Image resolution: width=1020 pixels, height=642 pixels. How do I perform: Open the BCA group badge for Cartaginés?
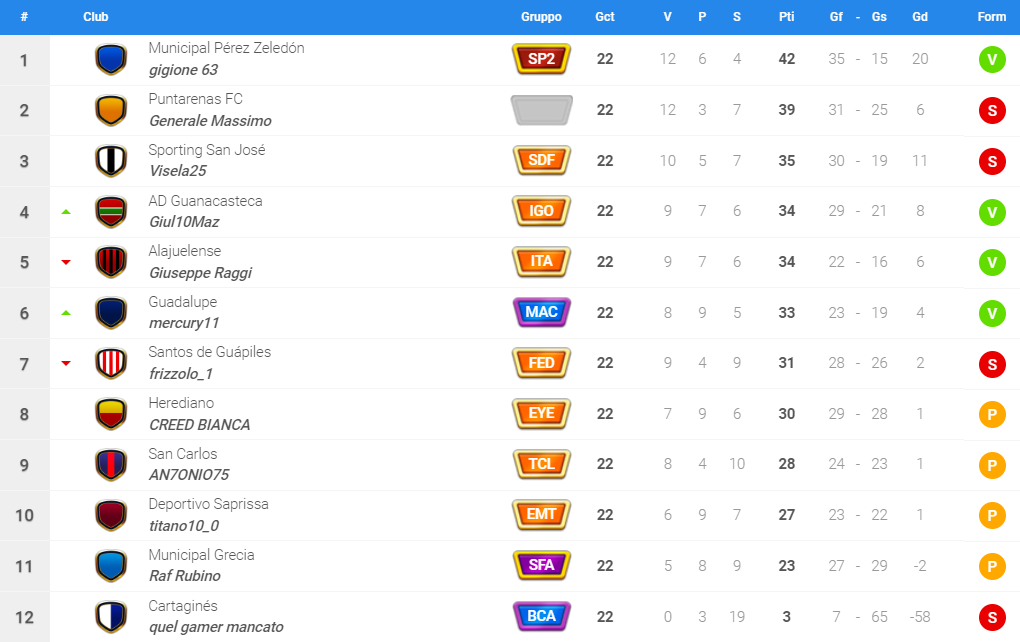541,616
